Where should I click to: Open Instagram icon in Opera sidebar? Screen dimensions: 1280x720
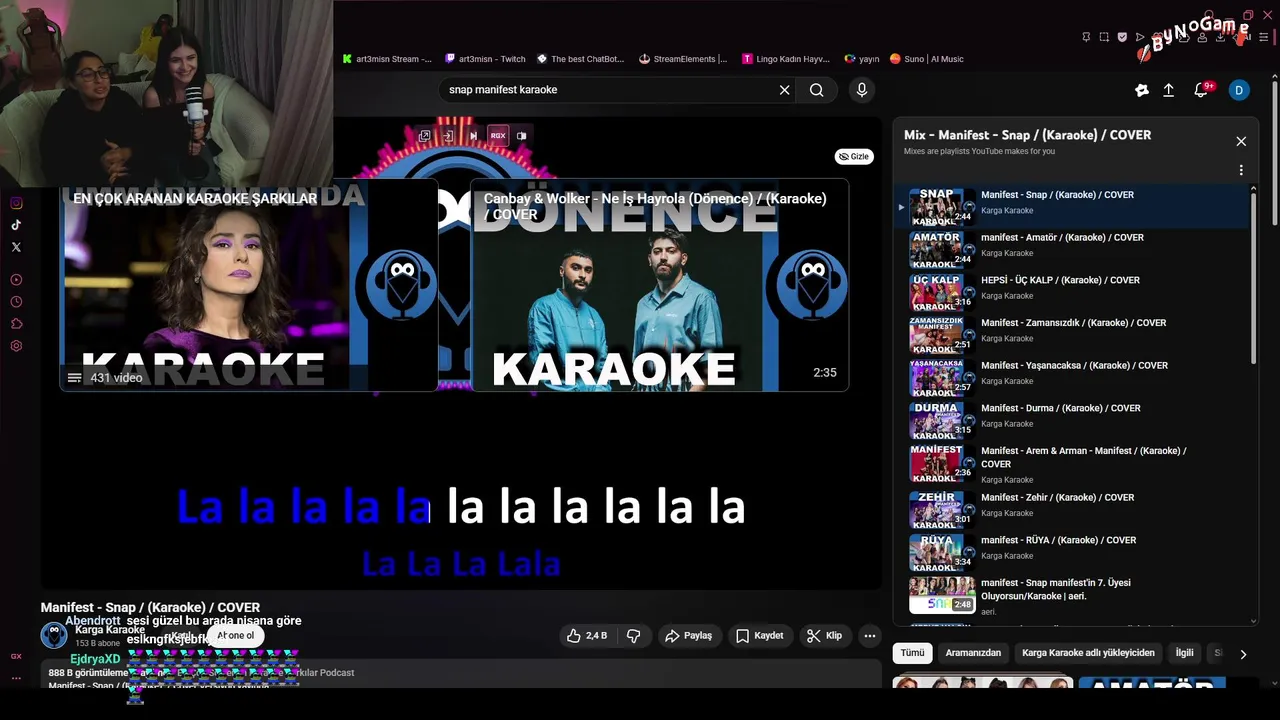tap(16, 203)
